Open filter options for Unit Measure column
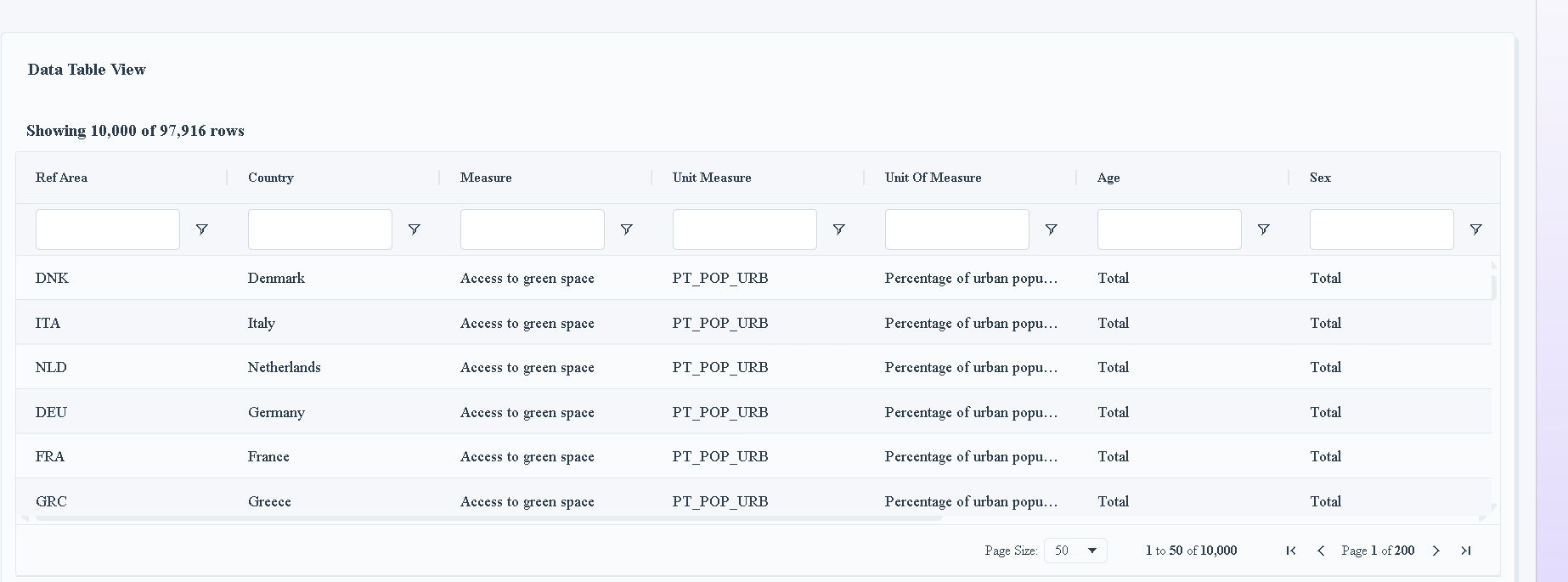The image size is (1568, 582). click(839, 229)
